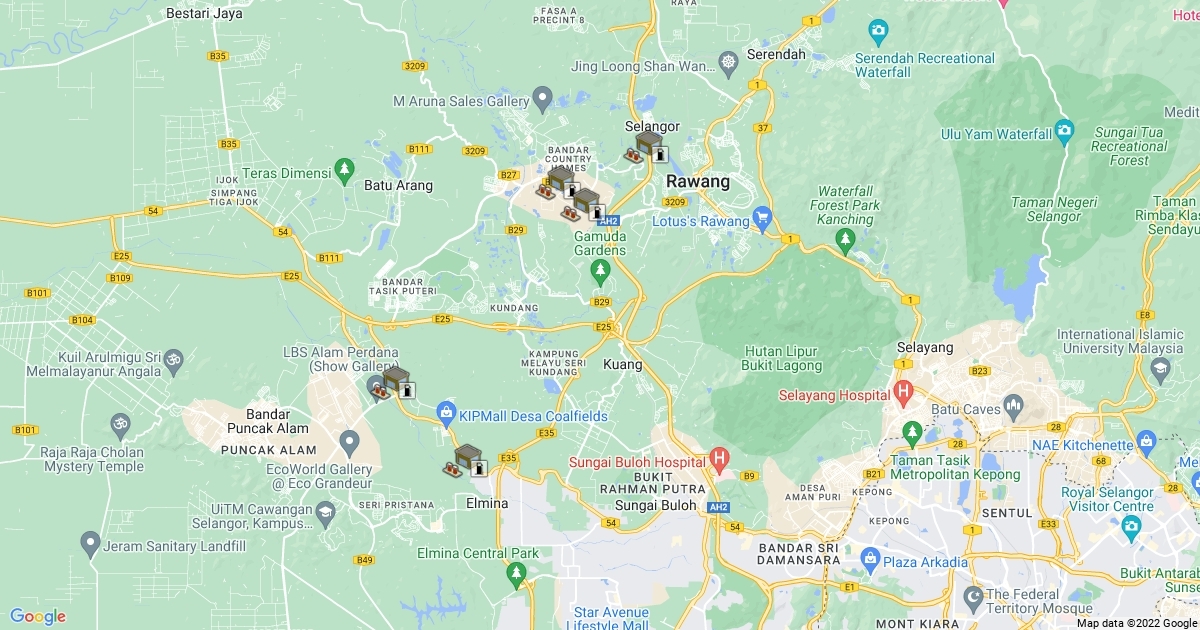Viewport: 1200px width, 630px height.
Task: Click the Serendah Recreational Waterfall camera icon
Action: click(878, 31)
